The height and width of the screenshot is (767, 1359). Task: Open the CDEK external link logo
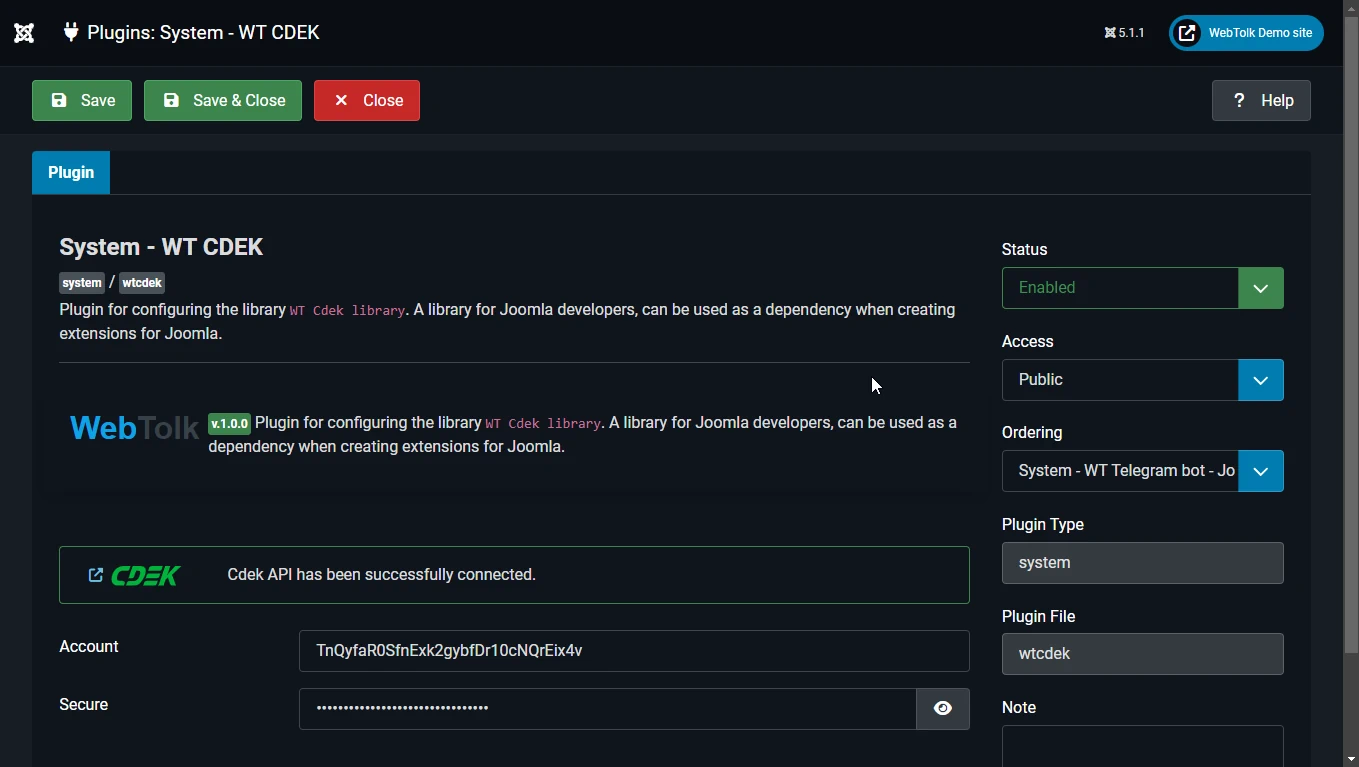134,575
